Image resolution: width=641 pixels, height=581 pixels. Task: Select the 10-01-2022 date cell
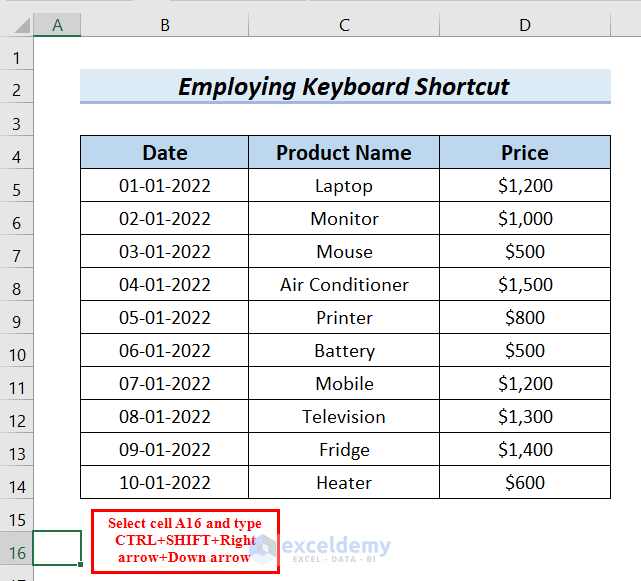click(164, 482)
